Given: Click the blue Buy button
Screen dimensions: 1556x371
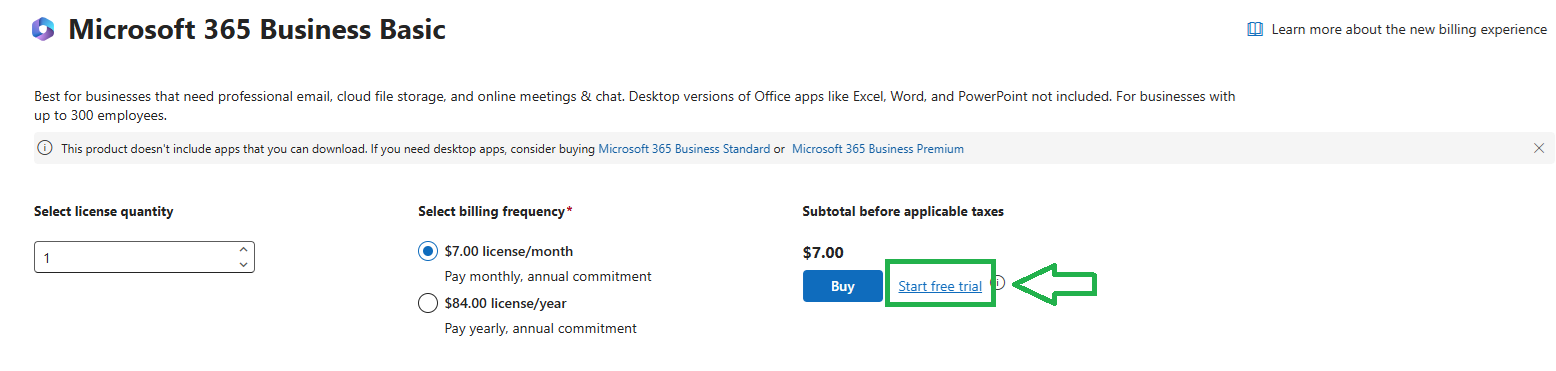Looking at the screenshot, I should [x=843, y=286].
